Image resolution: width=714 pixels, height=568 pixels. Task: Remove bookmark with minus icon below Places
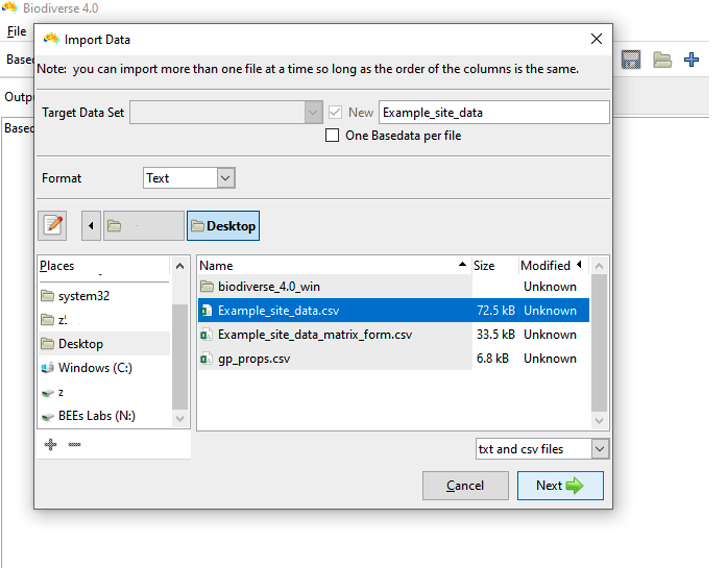(x=75, y=444)
